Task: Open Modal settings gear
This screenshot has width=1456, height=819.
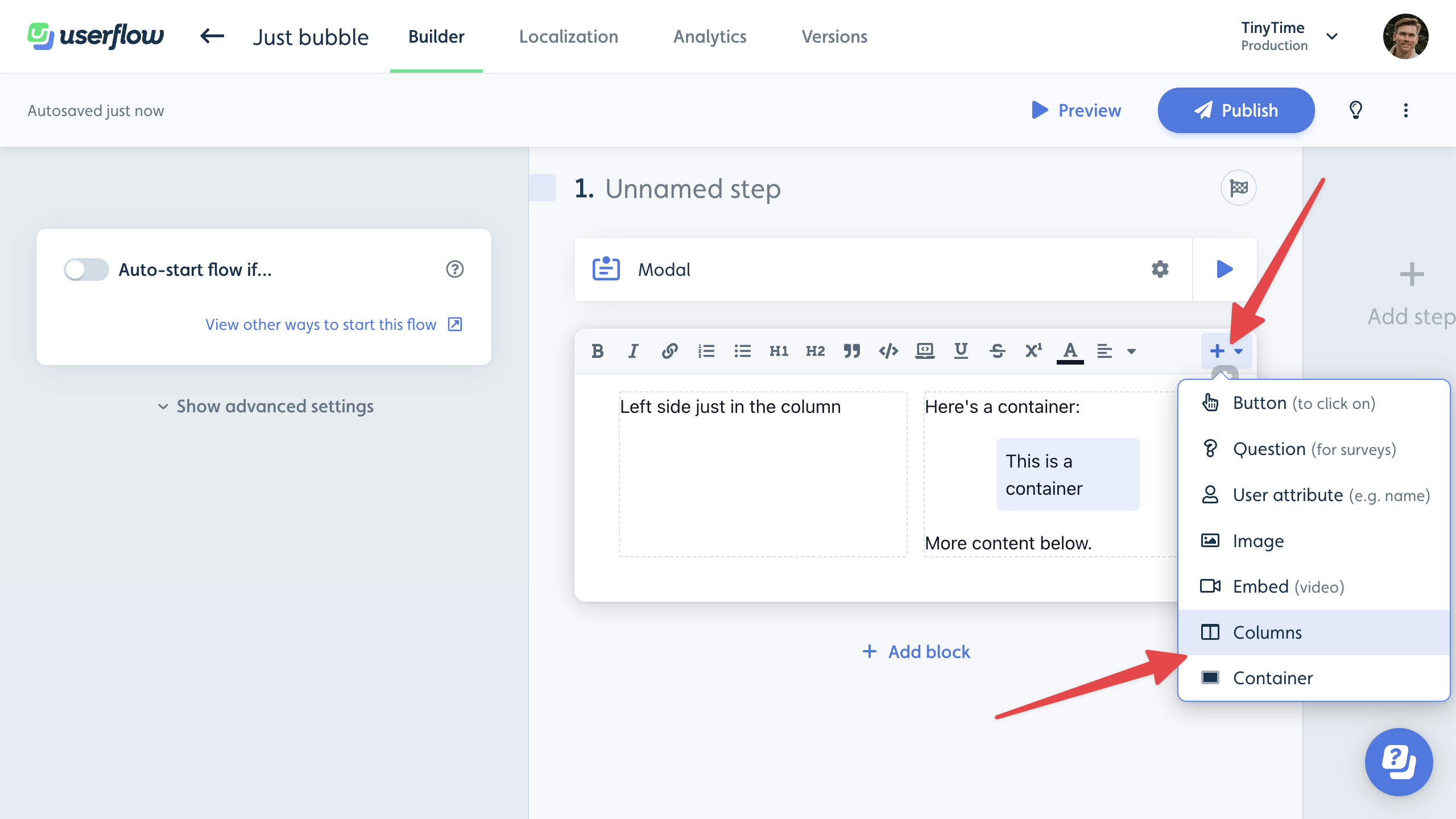Action: (x=1160, y=269)
